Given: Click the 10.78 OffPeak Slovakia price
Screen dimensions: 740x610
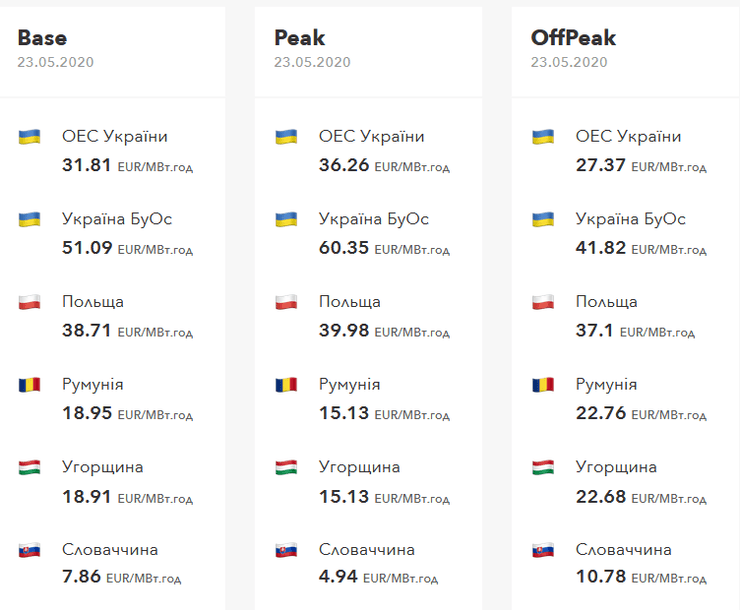Looking at the screenshot, I should tap(600, 577).
